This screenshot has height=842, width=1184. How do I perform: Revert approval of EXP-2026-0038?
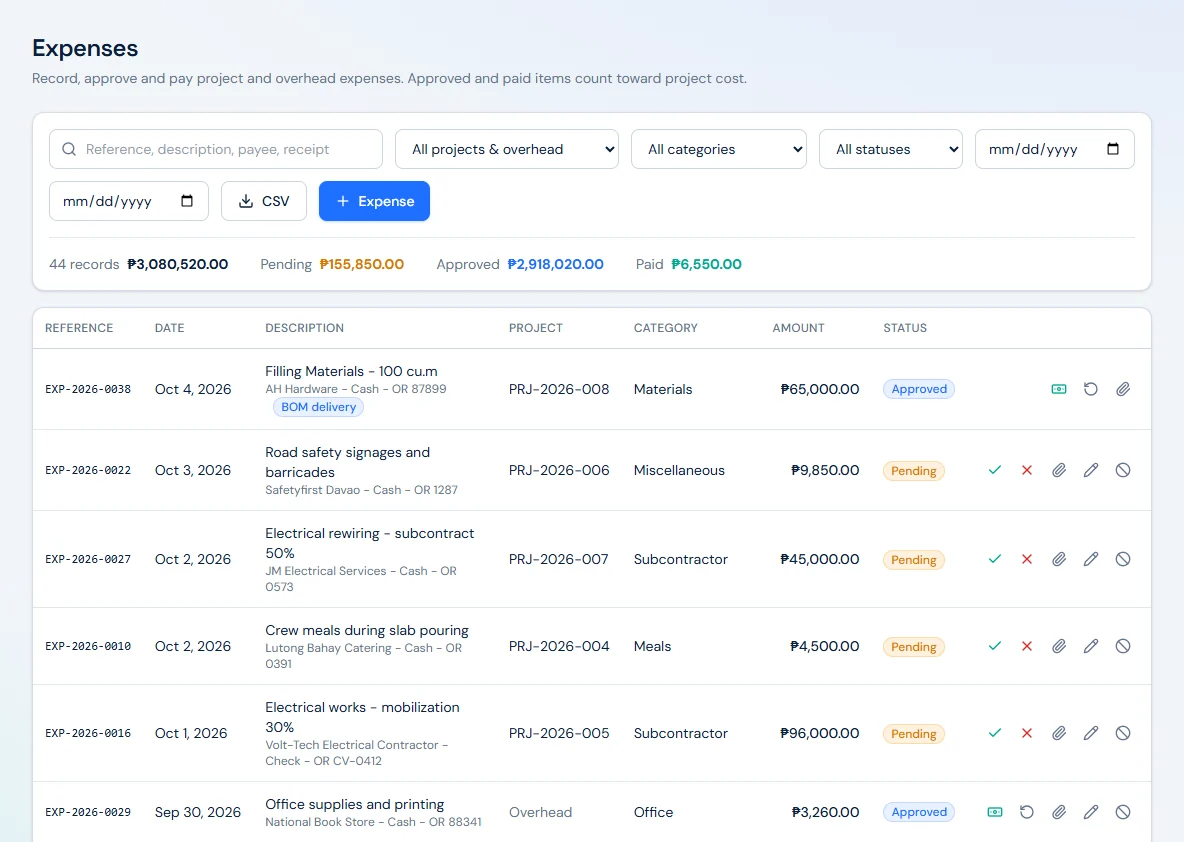tap(1090, 389)
